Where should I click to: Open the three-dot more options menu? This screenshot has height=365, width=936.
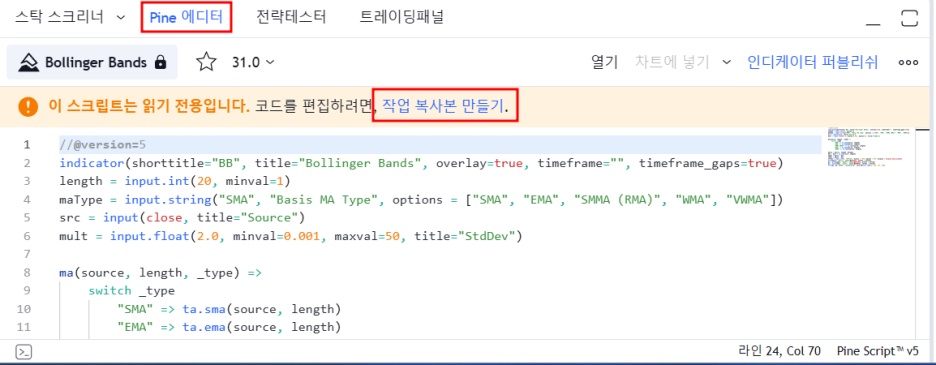908,62
